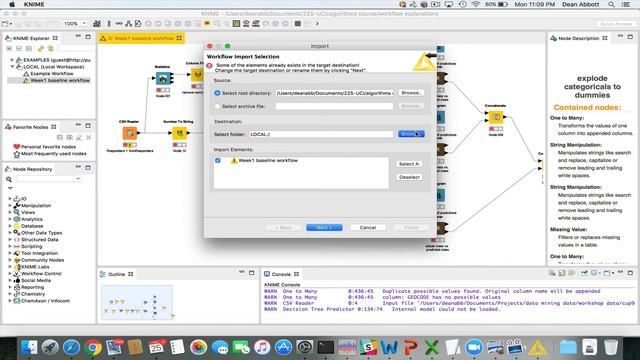Click the Reporting category icon
Screen dimensions: 640x360
[x=17, y=287]
